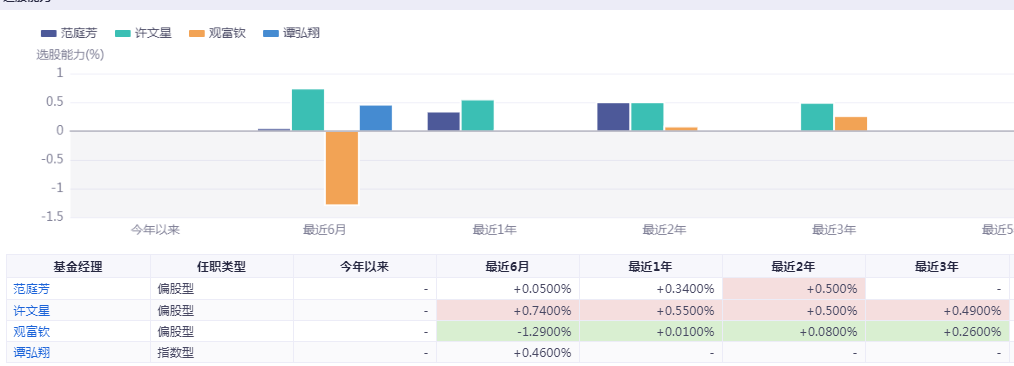Image resolution: width=1014 pixels, height=366 pixels.
Task: Click the dark blue 范庭芳 bar in 最近2年
Action: (x=613, y=117)
